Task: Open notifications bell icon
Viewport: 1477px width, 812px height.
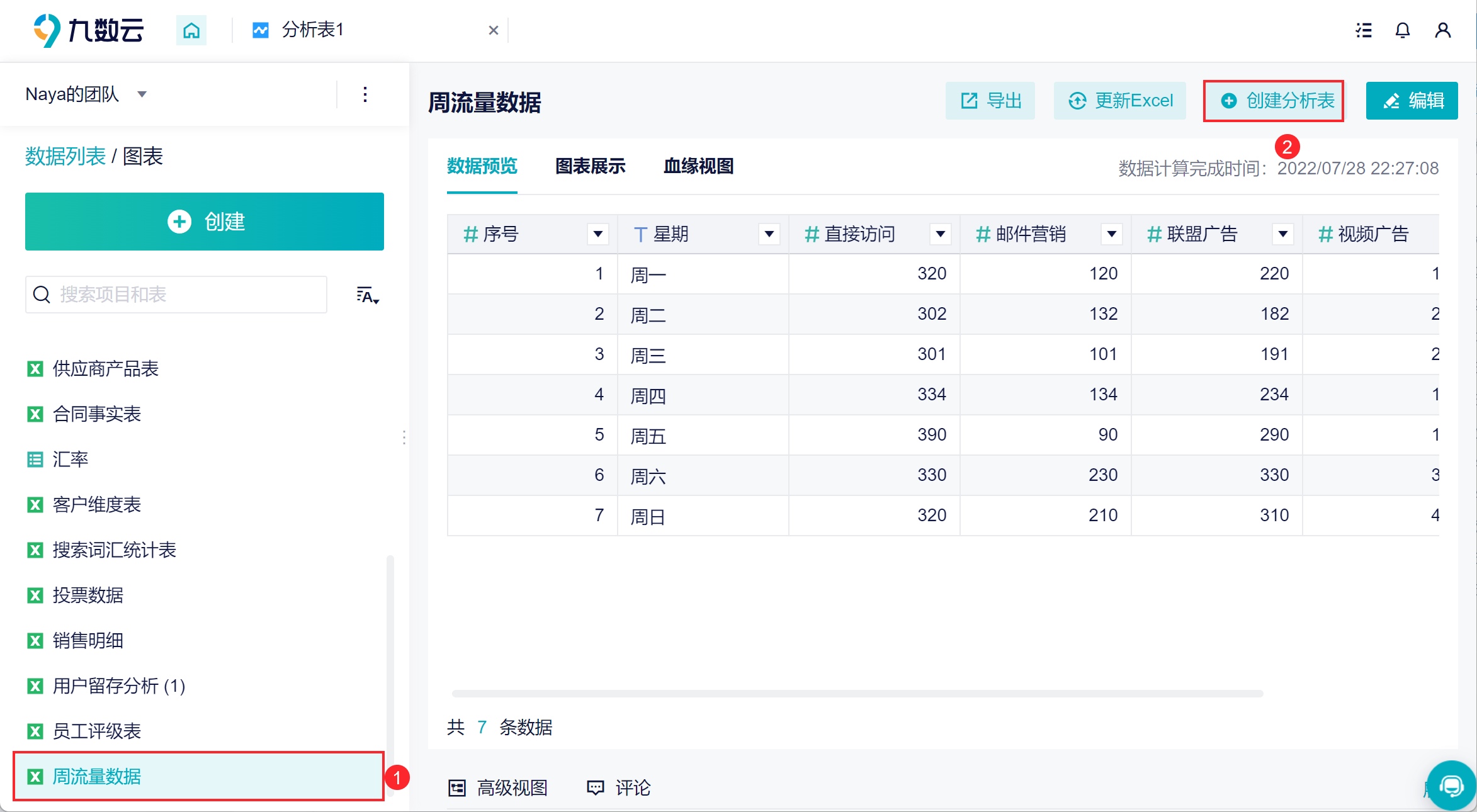Action: pyautogui.click(x=1403, y=30)
